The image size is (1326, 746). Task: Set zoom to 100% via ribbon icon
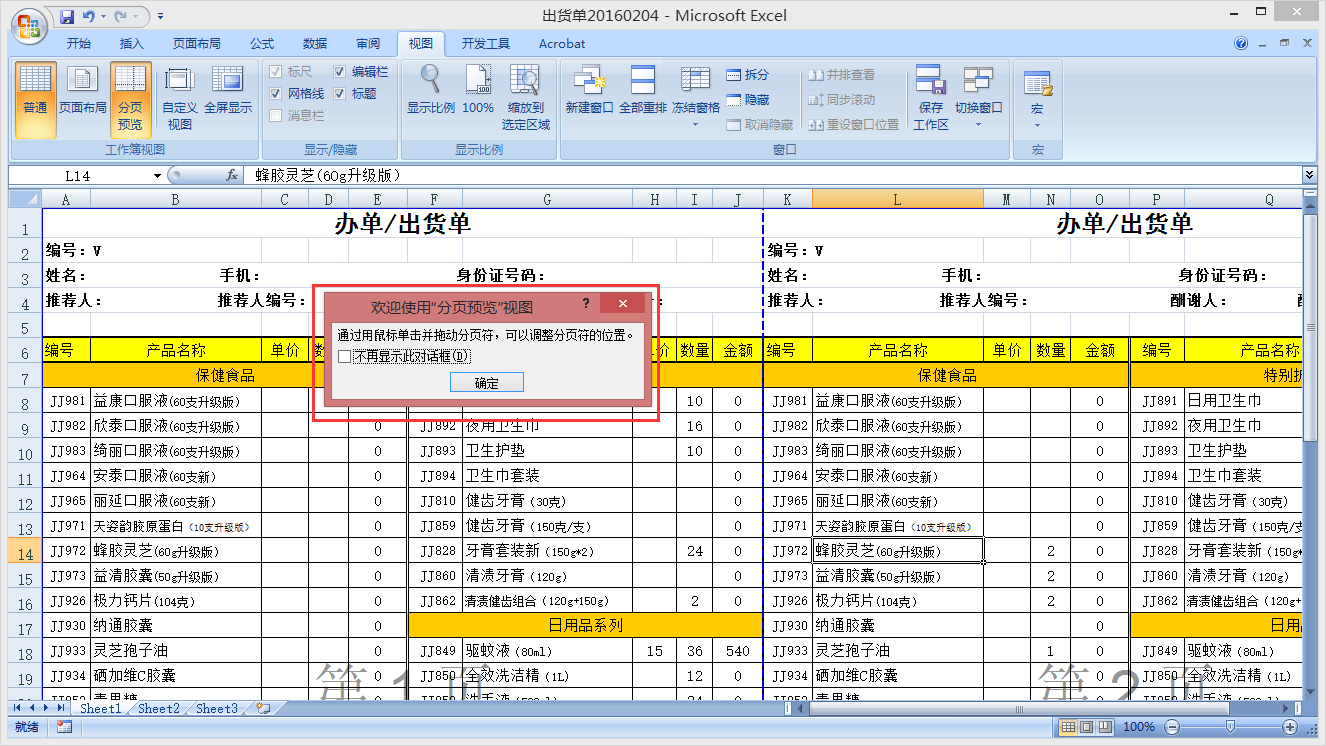pos(478,91)
